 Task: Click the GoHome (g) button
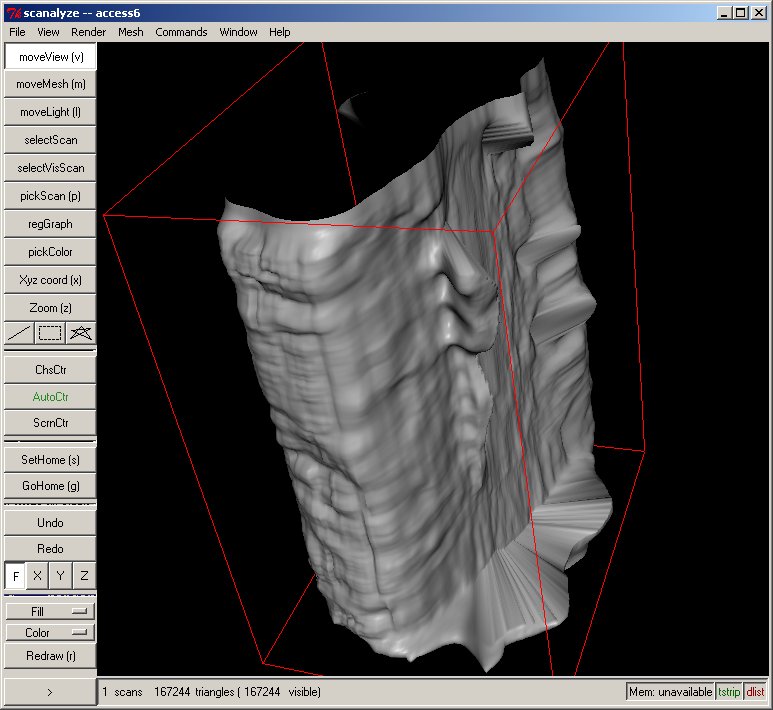tap(50, 486)
